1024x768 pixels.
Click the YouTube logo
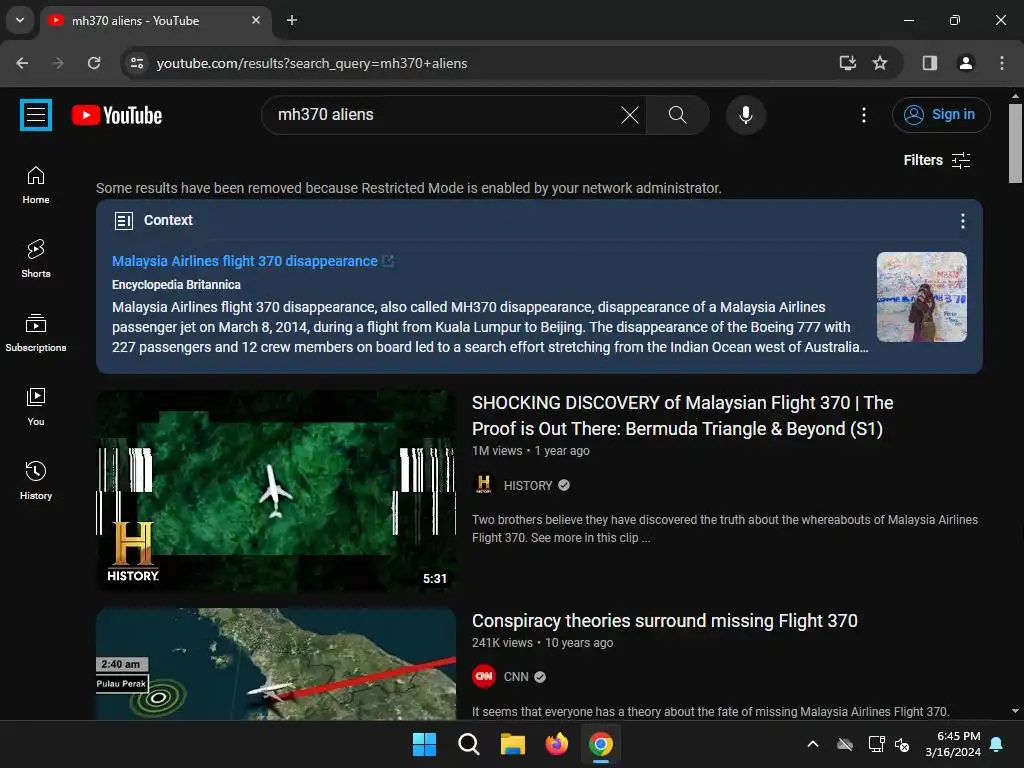coord(117,116)
